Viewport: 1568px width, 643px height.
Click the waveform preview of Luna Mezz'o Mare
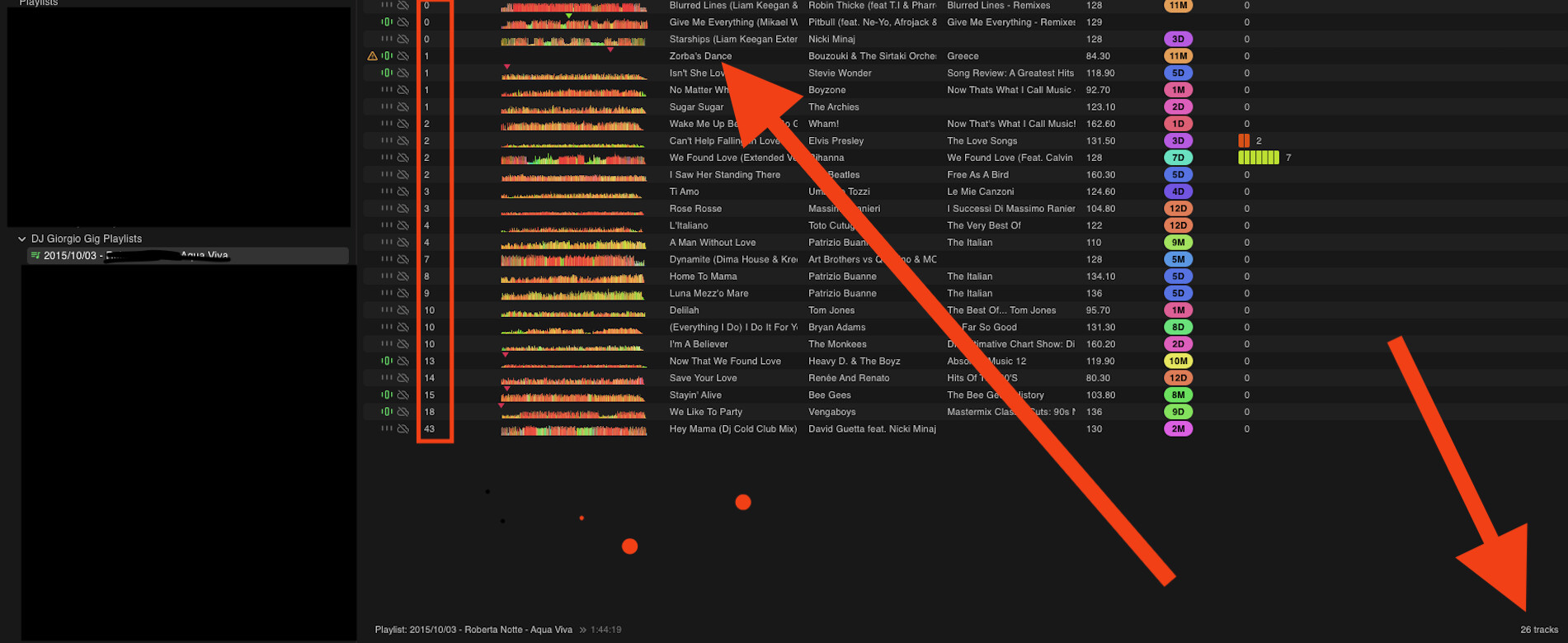click(573, 294)
